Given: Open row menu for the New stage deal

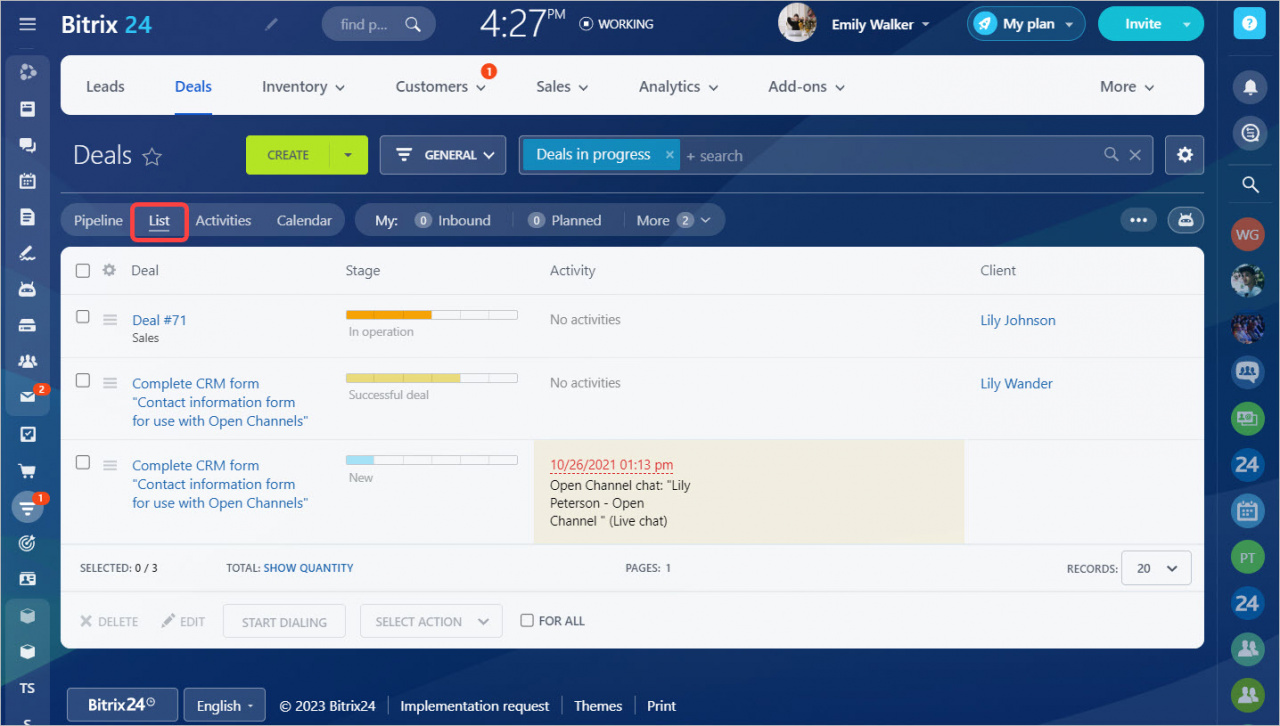Looking at the screenshot, I should coord(110,465).
